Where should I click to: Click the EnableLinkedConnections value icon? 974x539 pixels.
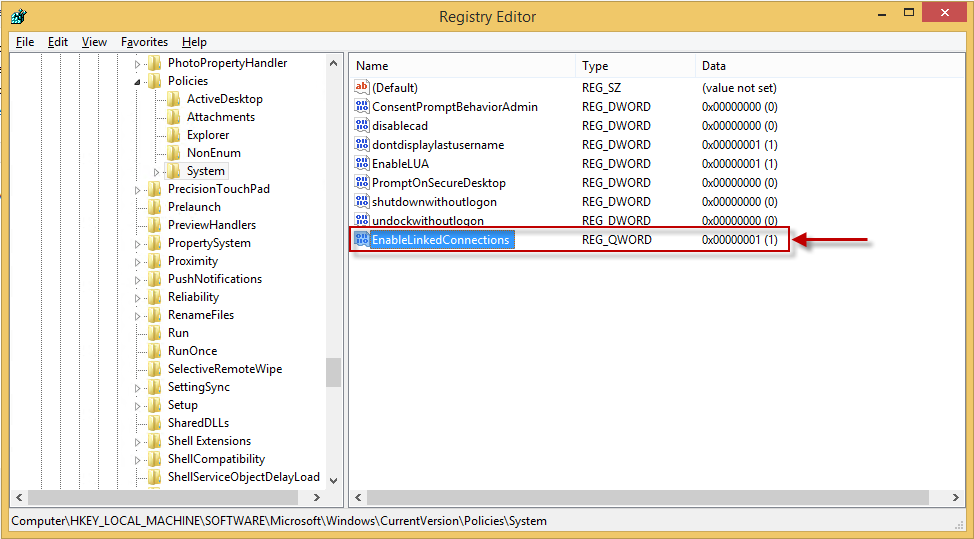[x=362, y=240]
